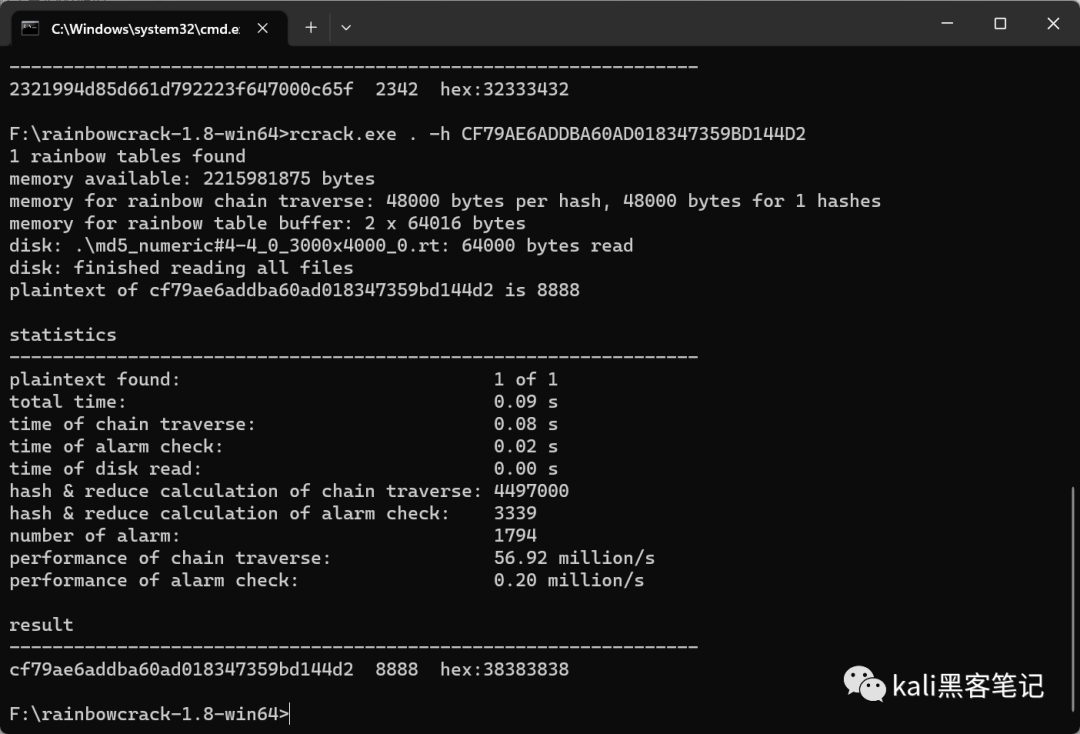The image size is (1080, 734).
Task: Click the 'hex:38383838' result text
Action: point(505,669)
